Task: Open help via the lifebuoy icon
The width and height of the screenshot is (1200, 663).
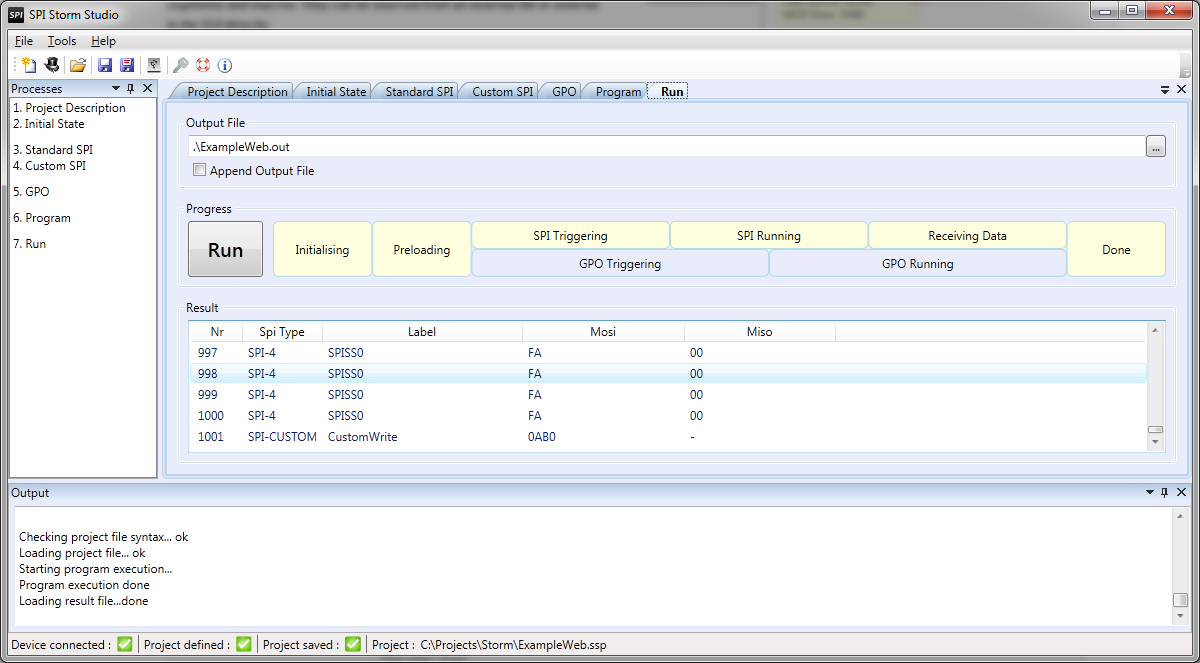Action: [203, 65]
